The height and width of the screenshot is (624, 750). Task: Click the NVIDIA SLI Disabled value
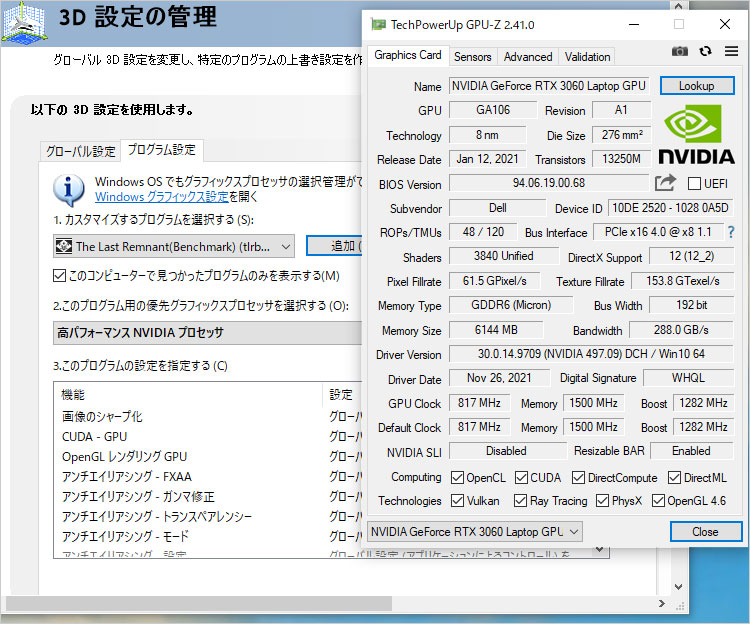tap(506, 451)
